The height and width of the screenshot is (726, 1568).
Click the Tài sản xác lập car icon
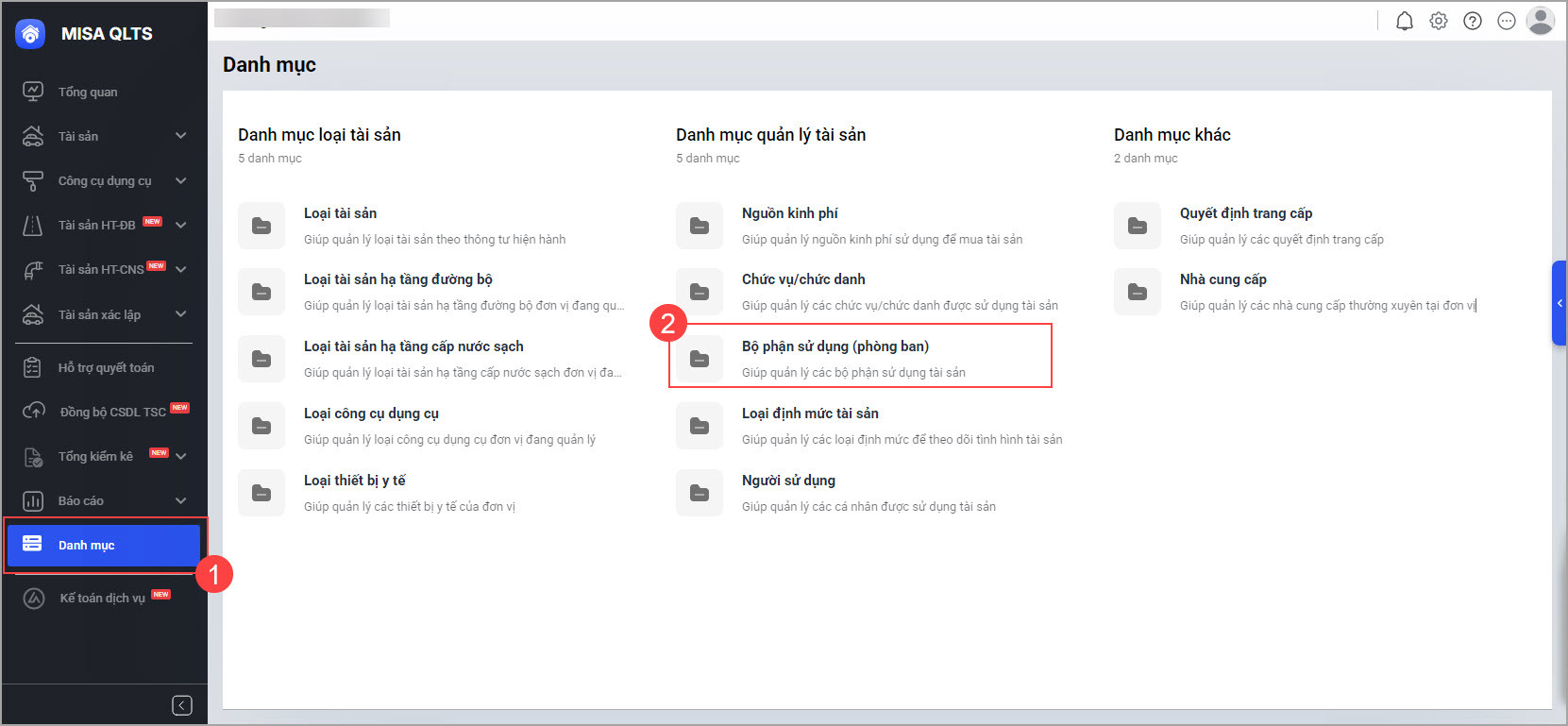(33, 313)
